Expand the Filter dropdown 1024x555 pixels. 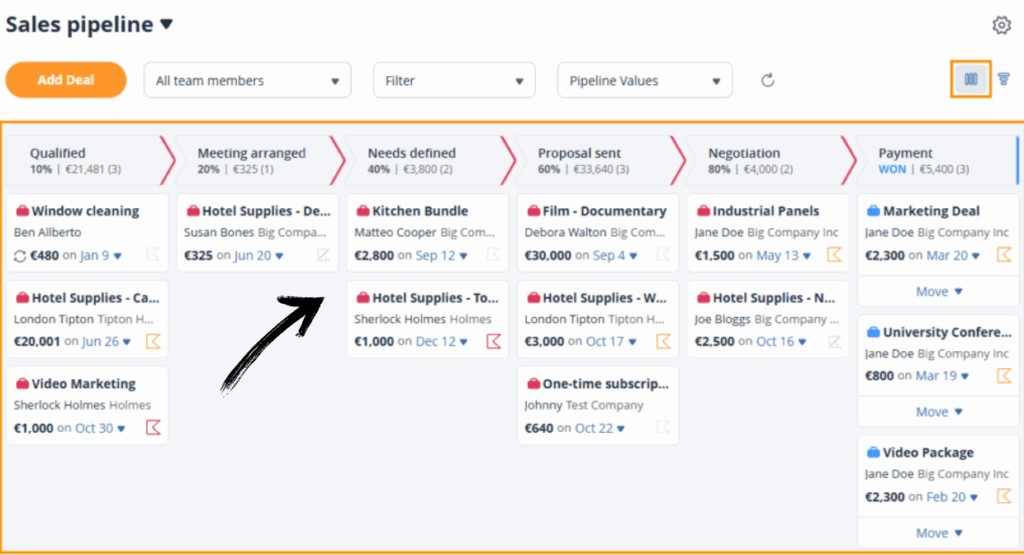click(x=454, y=81)
